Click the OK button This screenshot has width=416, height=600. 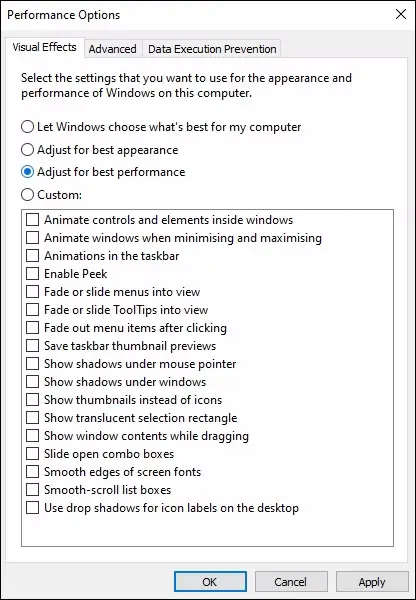(x=210, y=582)
